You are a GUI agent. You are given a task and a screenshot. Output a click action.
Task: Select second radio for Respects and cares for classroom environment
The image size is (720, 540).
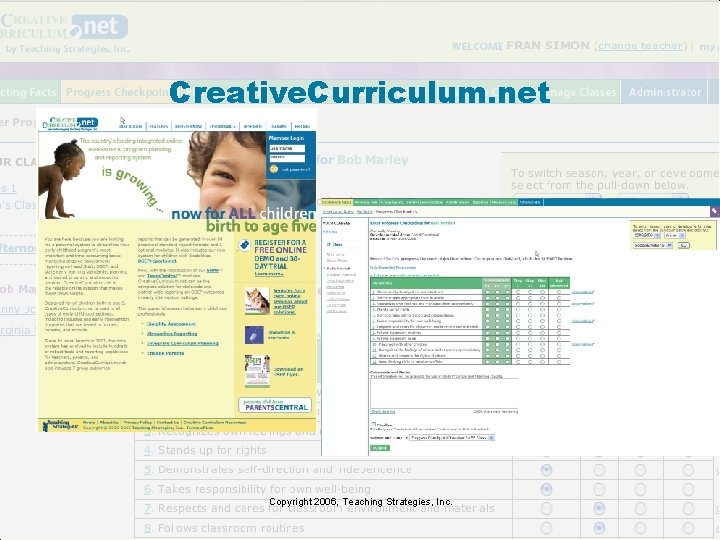[x=599, y=509]
